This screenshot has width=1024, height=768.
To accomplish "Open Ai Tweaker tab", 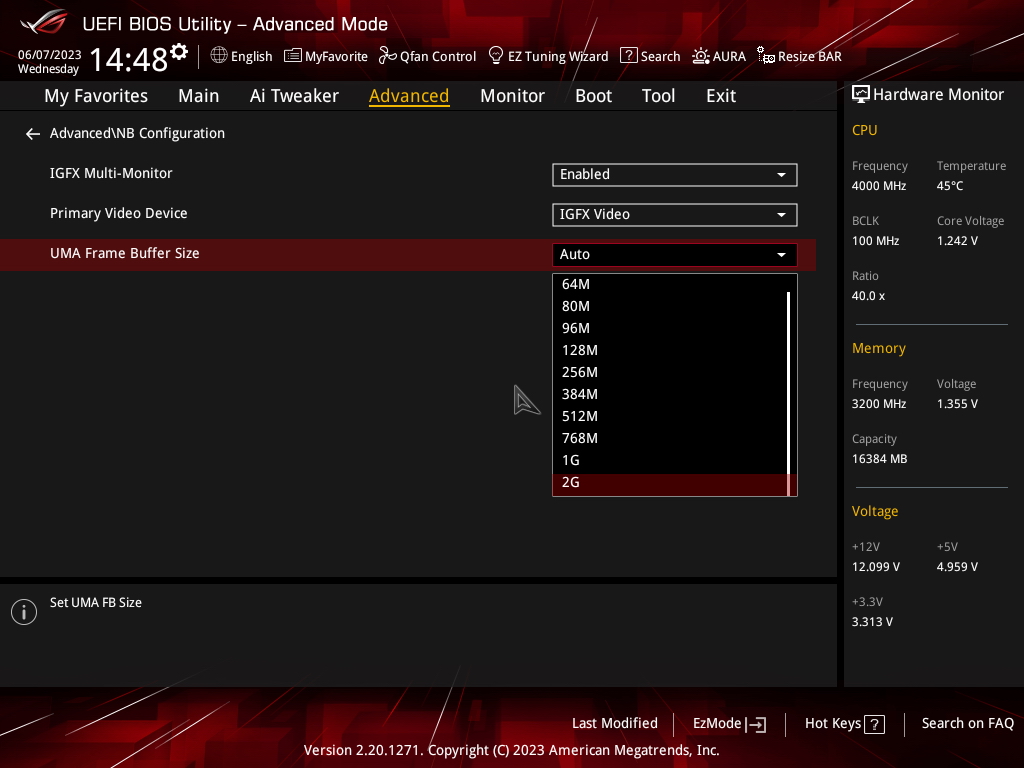I will click(294, 96).
